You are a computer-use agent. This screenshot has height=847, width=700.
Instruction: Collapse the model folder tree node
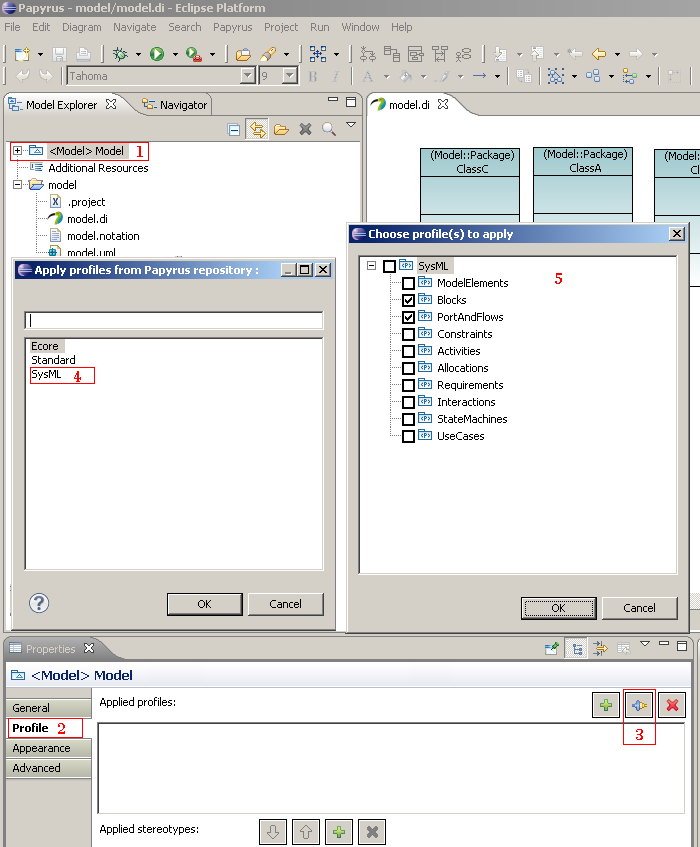pos(17,185)
